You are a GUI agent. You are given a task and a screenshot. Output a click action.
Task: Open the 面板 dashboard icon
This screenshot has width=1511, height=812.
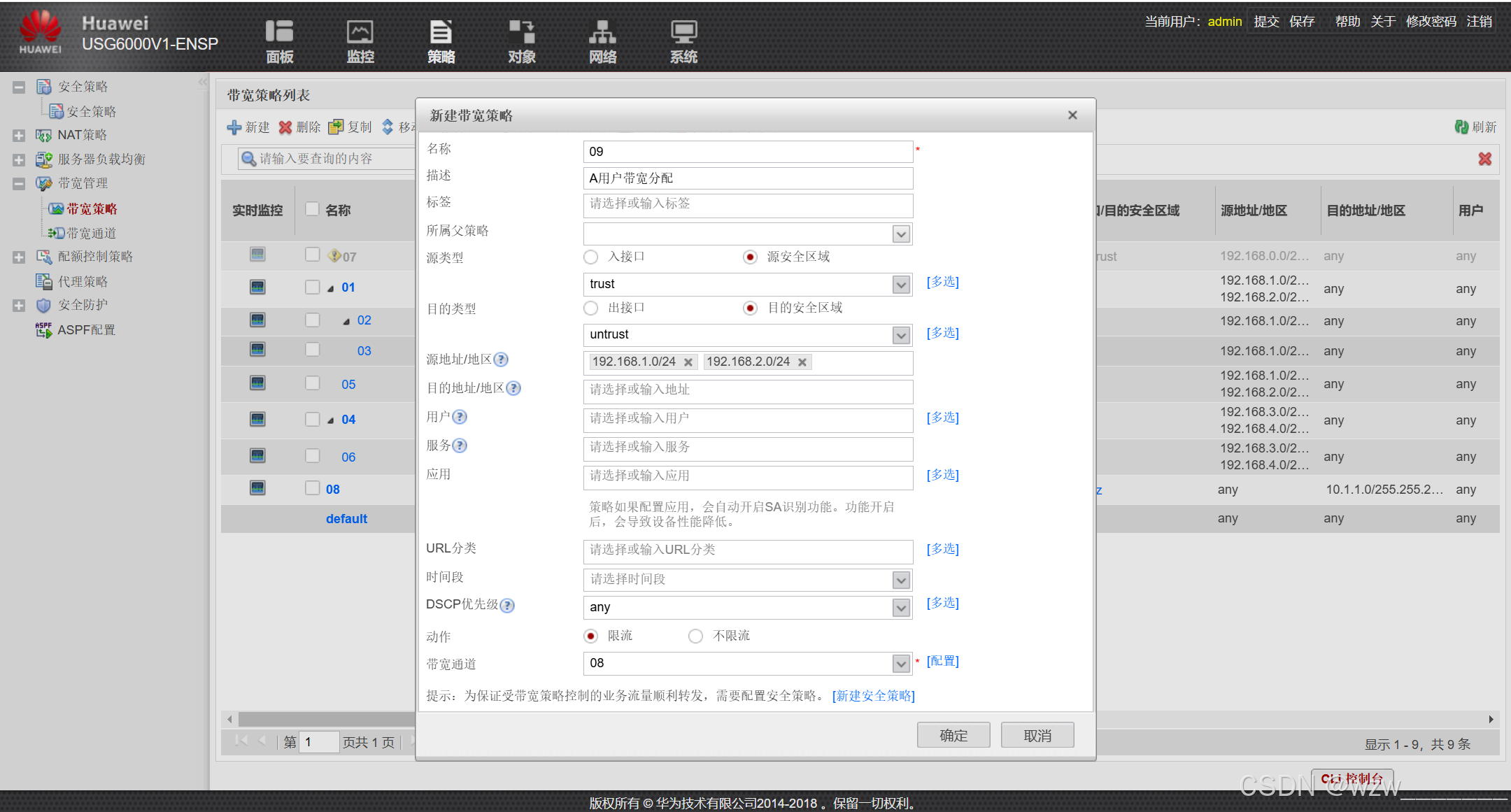(279, 32)
